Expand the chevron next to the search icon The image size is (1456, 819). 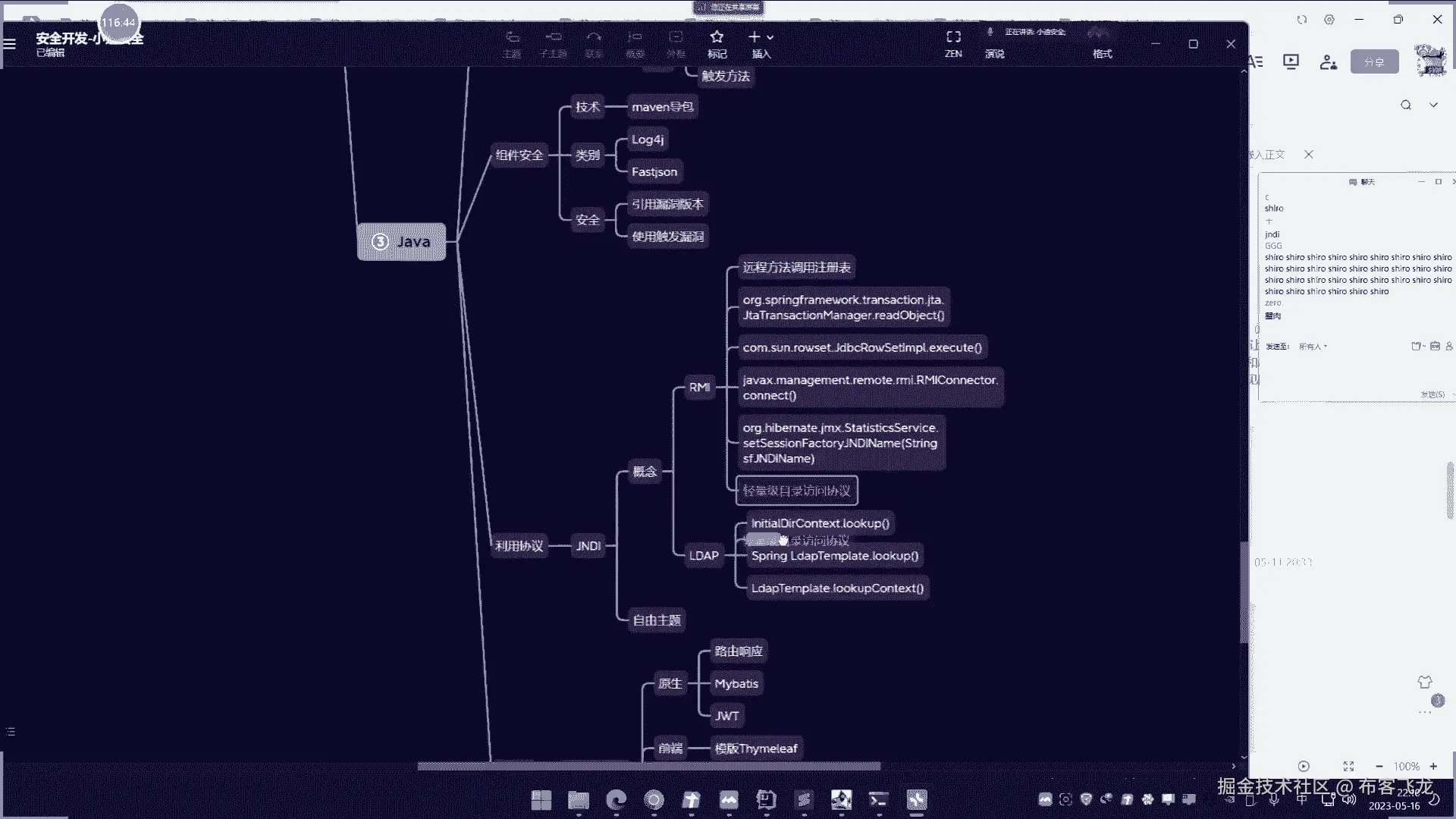(1433, 105)
